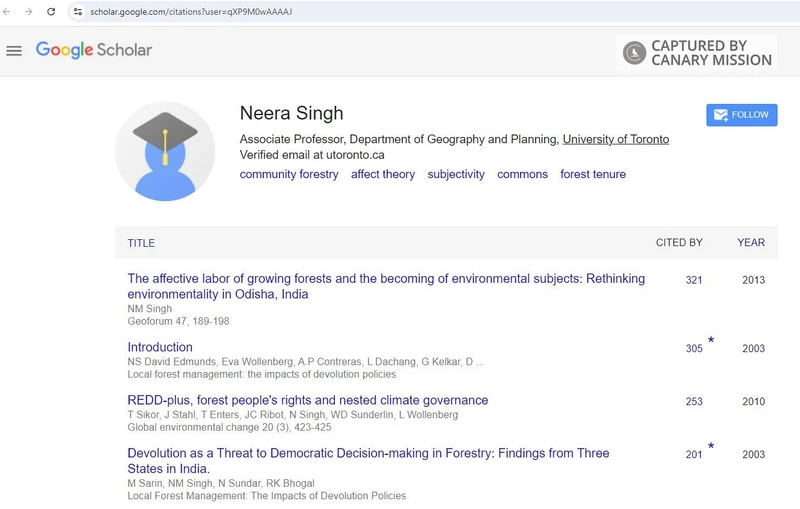Click the 'Geoforum 47, 189-198' text

pos(178,321)
